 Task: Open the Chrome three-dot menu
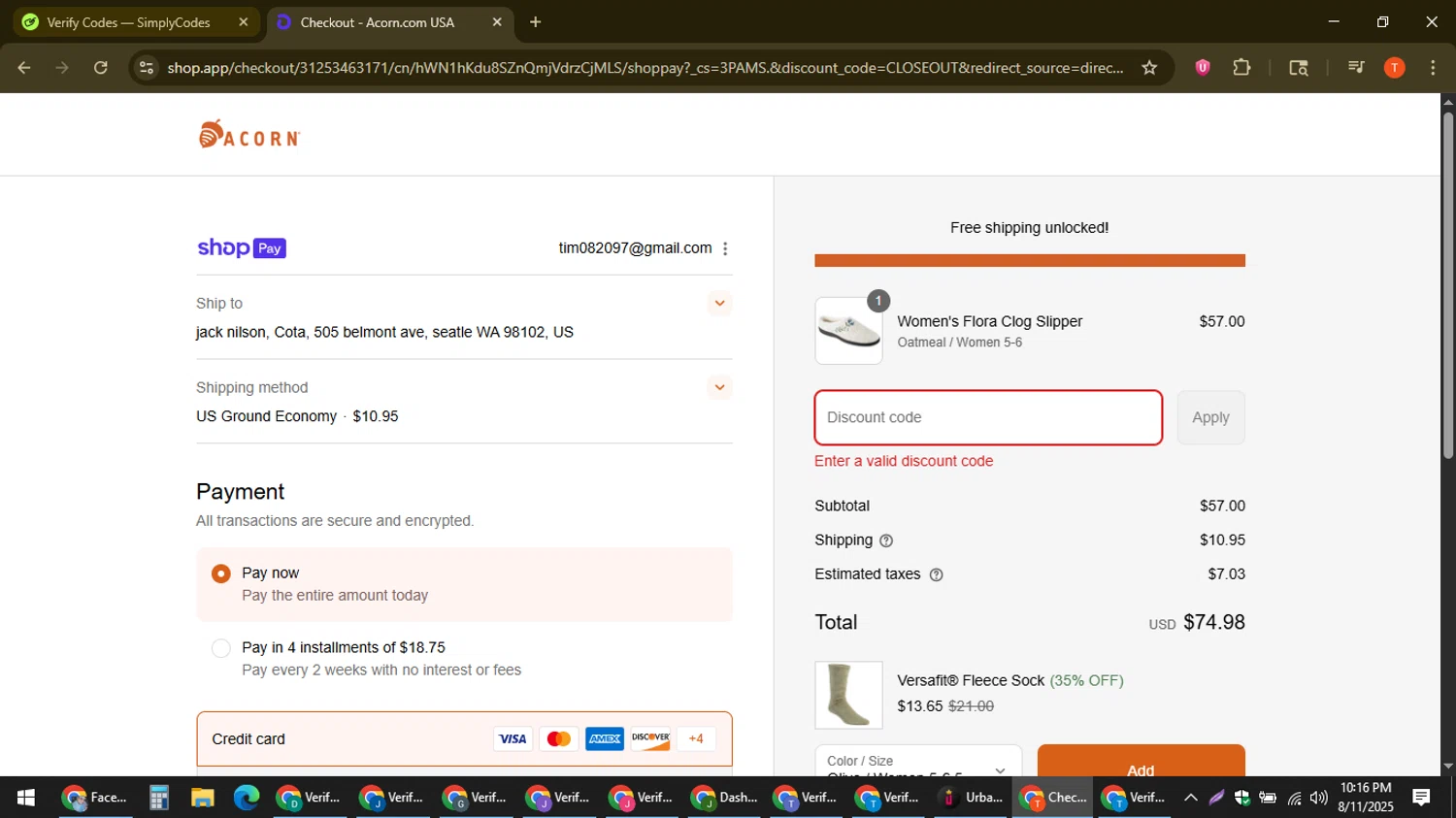(x=1433, y=67)
